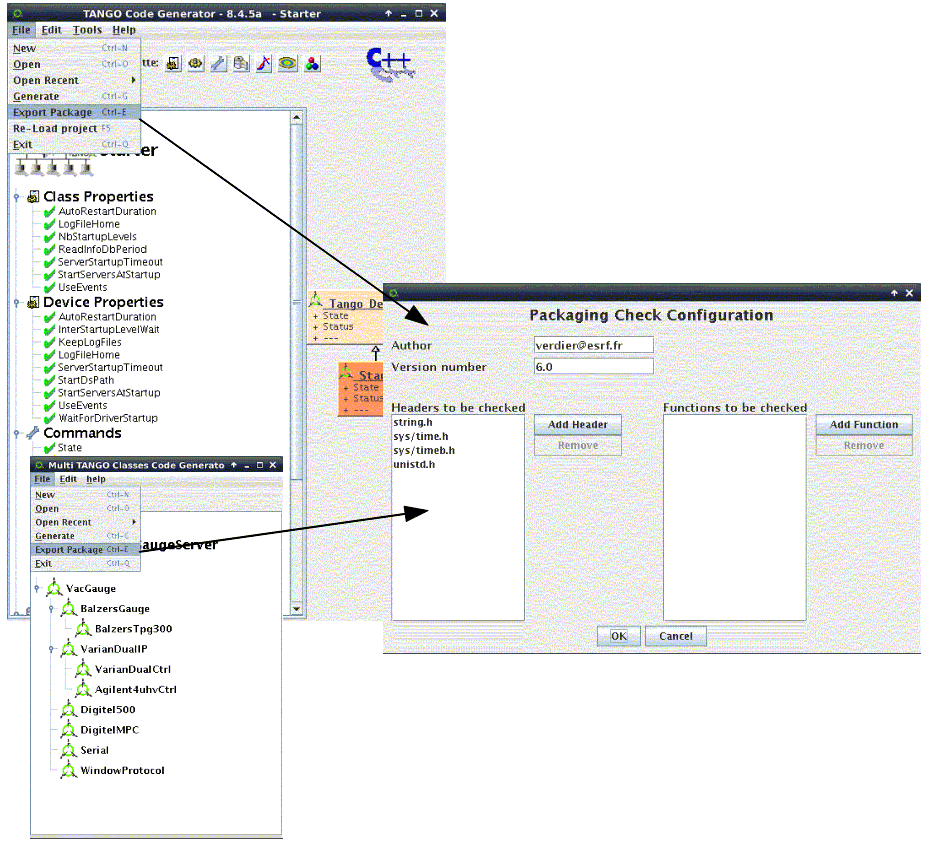Viewport: 932px width, 845px height.
Task: Select the WaitForDriverStartup device property
Action: coord(108,418)
